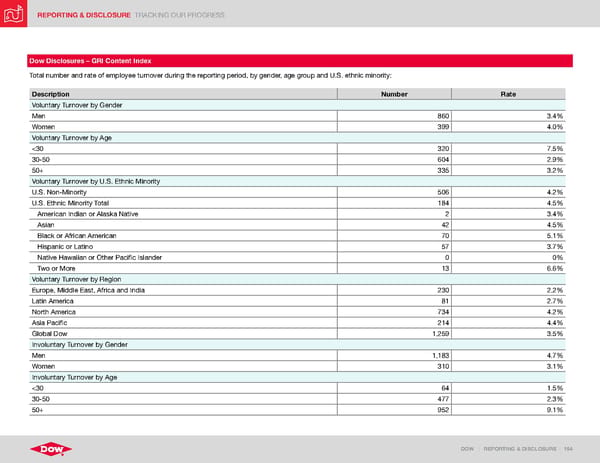The width and height of the screenshot is (600, 463).
Task: Select the U.S. Non-Minority row label
Action: [x=59, y=192]
